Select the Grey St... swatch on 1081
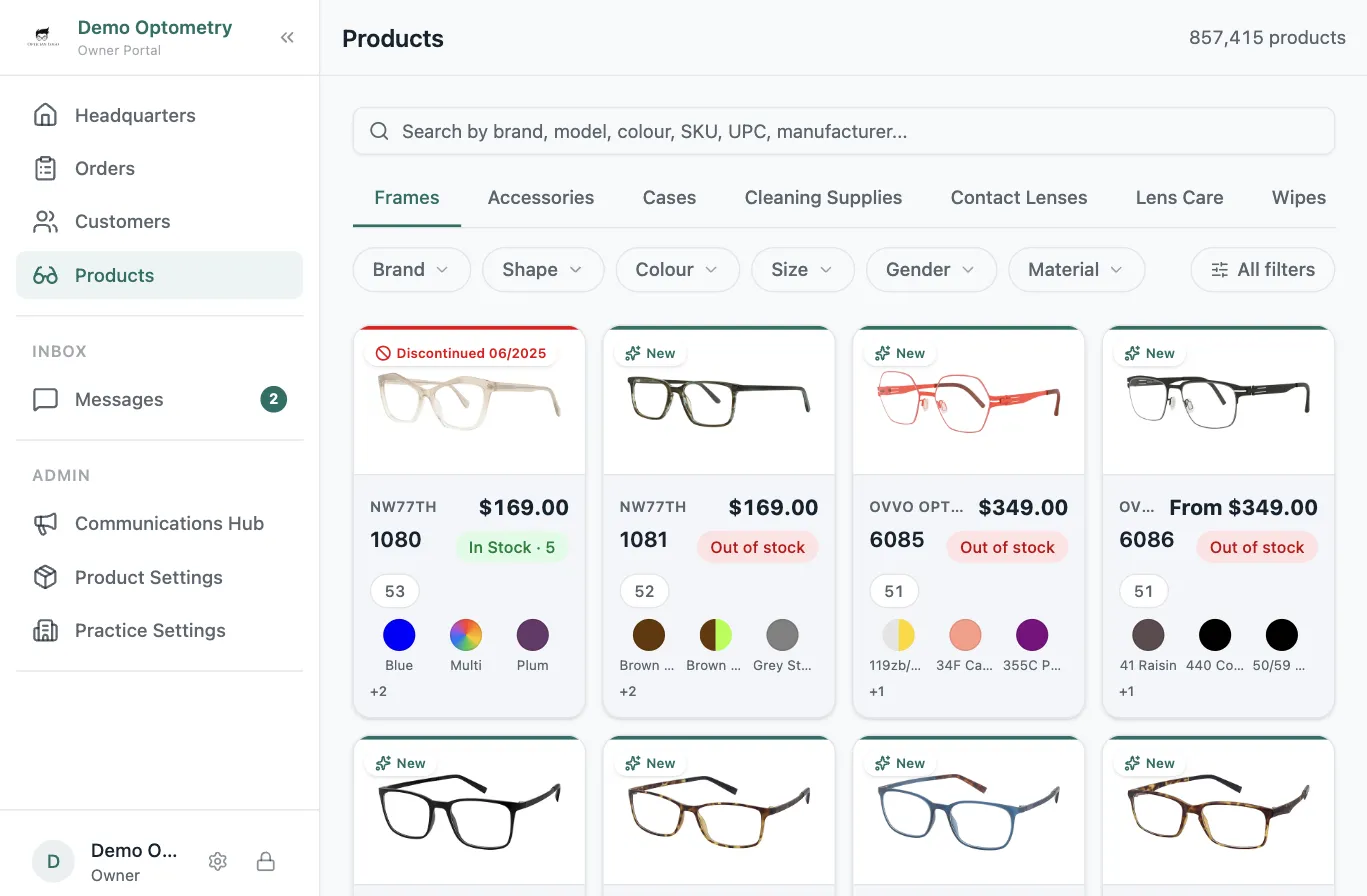Screen dimensions: 1367x896 point(782,634)
